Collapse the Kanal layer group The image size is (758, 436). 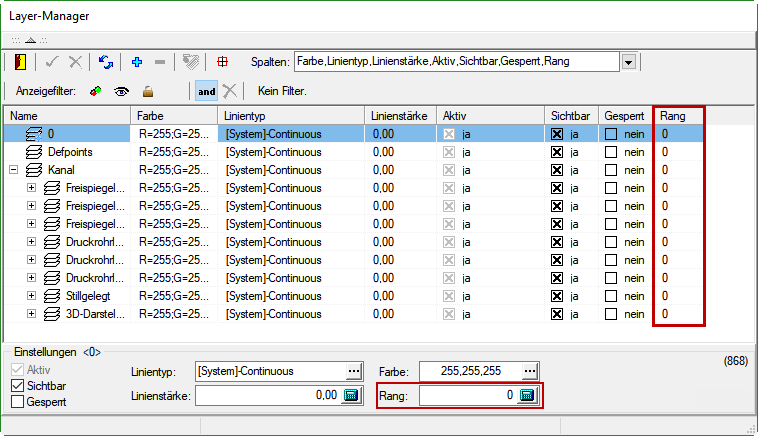13,170
